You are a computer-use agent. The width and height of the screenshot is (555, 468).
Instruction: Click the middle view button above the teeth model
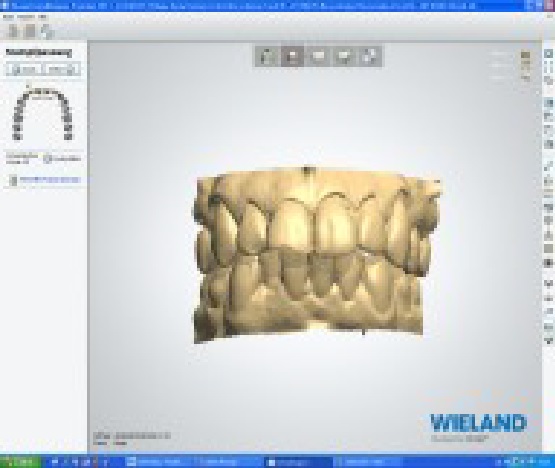click(318, 56)
